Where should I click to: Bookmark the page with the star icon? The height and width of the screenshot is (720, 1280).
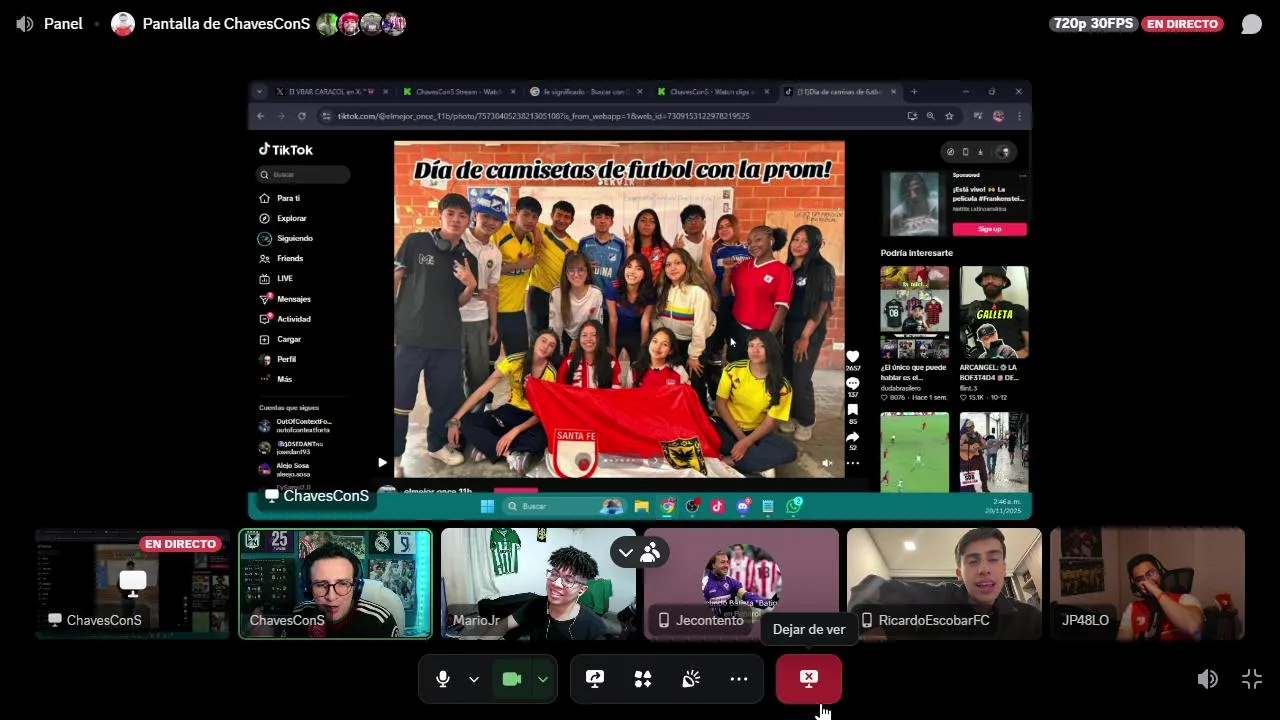click(949, 116)
